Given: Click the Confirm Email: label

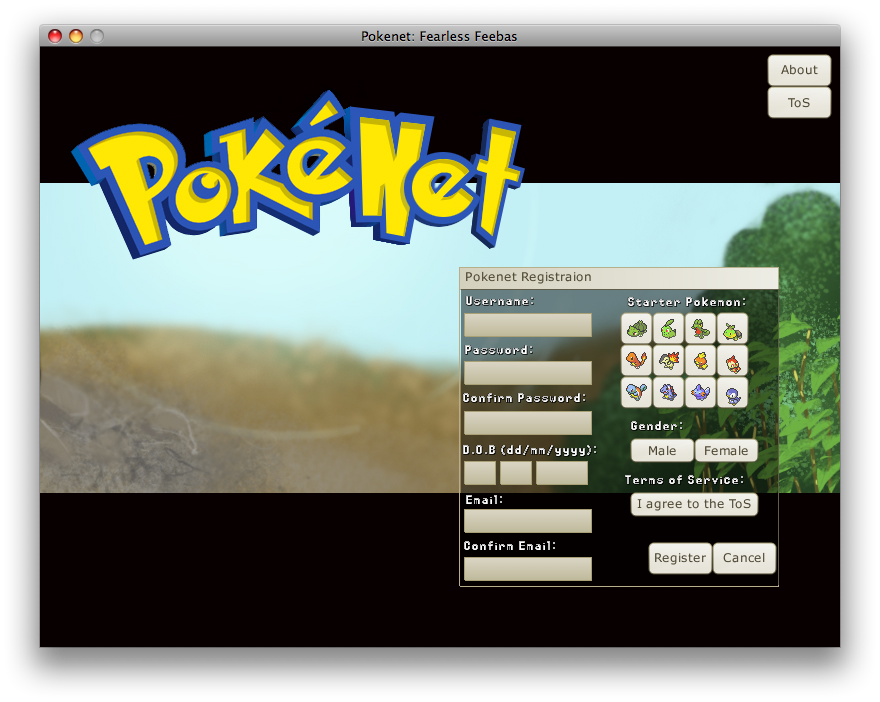Looking at the screenshot, I should click(510, 546).
